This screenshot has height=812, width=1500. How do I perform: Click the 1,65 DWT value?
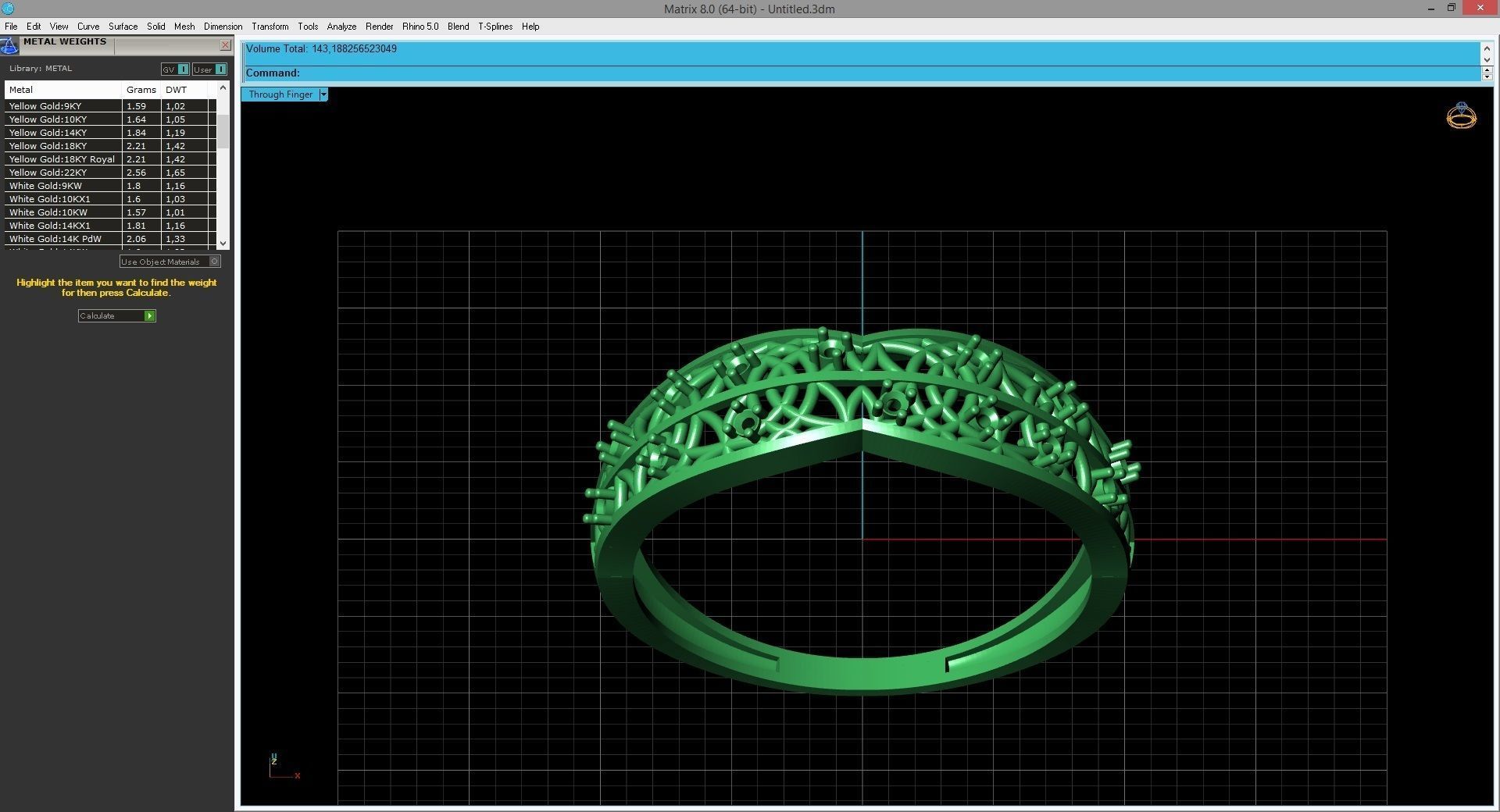pos(175,173)
